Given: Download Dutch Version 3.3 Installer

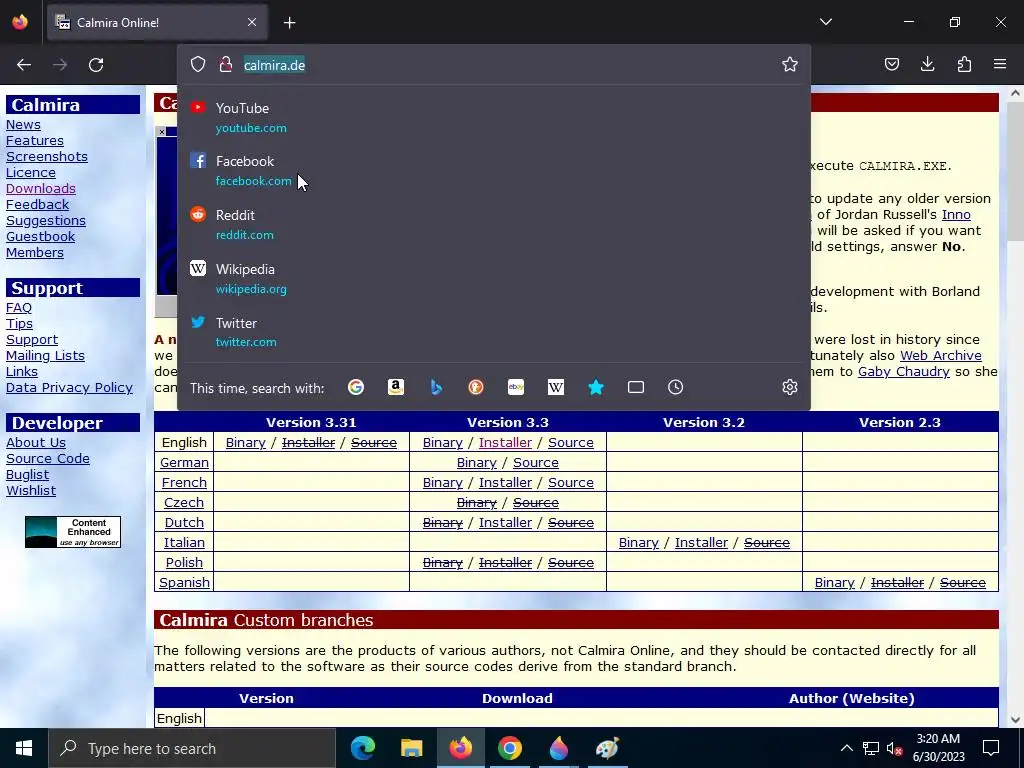Looking at the screenshot, I should [505, 522].
